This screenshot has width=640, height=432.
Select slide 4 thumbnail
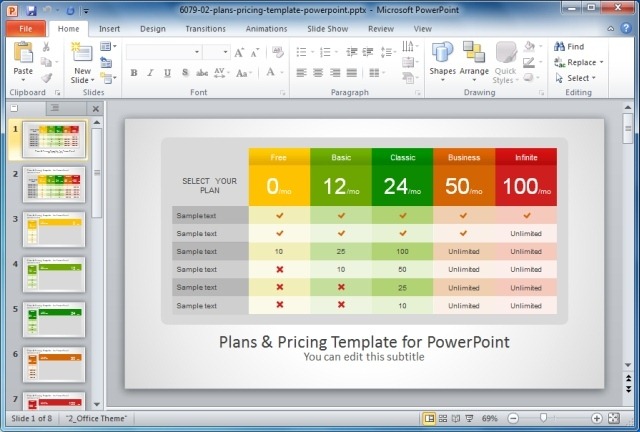54,274
